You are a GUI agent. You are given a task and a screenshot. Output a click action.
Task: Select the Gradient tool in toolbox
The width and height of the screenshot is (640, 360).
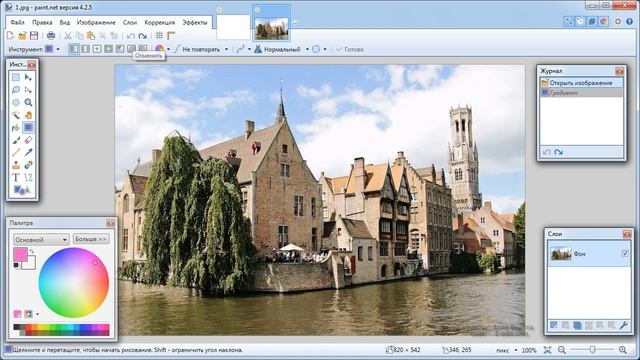28,128
